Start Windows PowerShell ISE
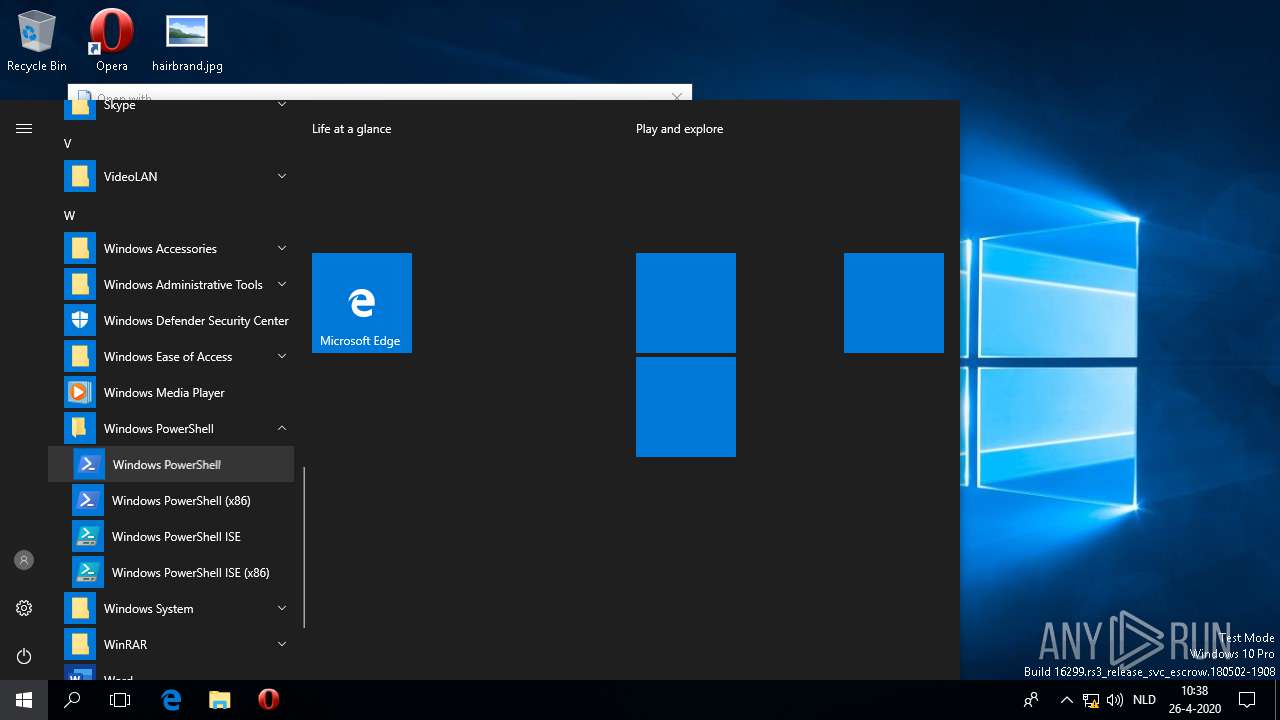The width and height of the screenshot is (1280, 720). point(171,537)
